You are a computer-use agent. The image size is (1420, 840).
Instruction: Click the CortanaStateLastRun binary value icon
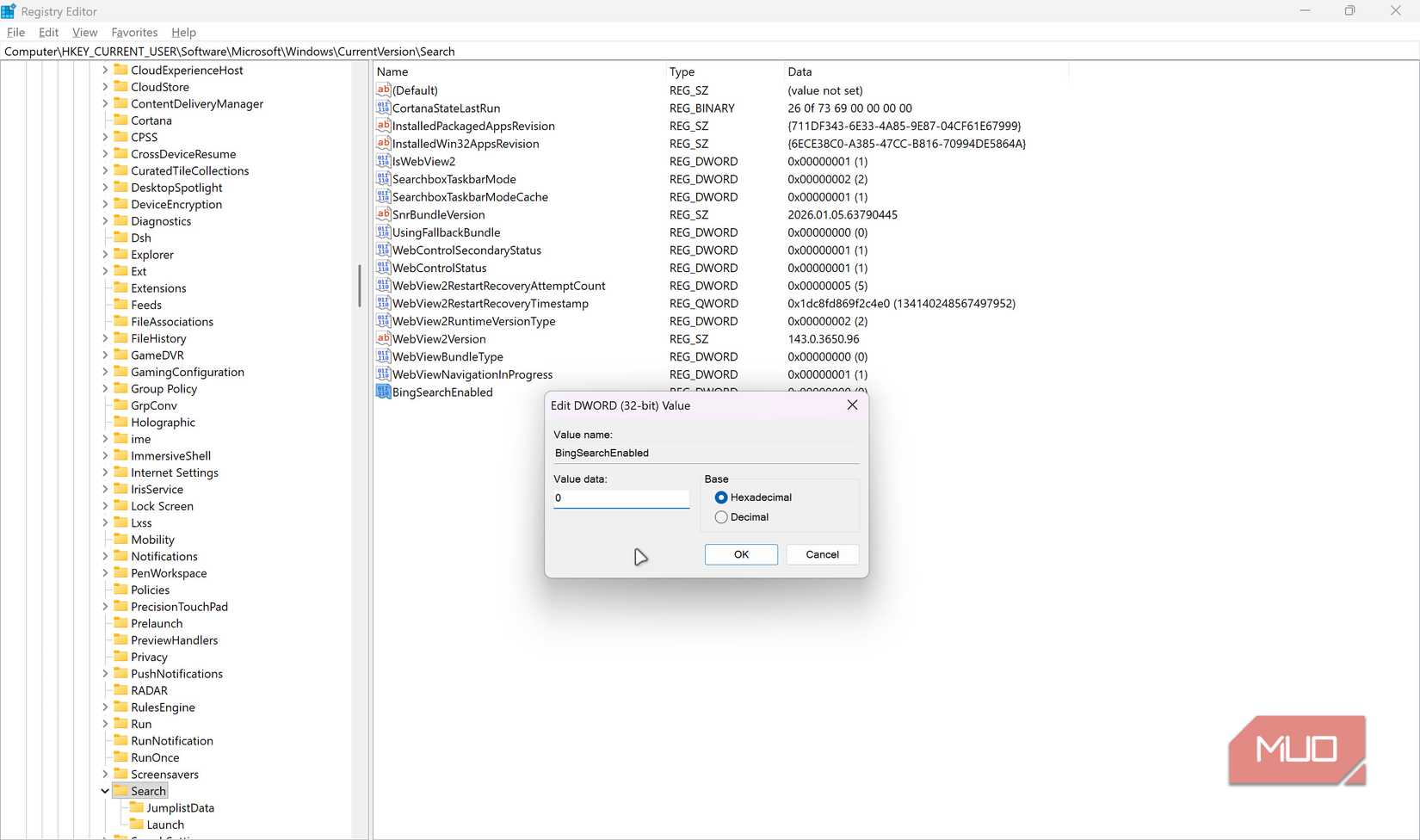pyautogui.click(x=384, y=108)
